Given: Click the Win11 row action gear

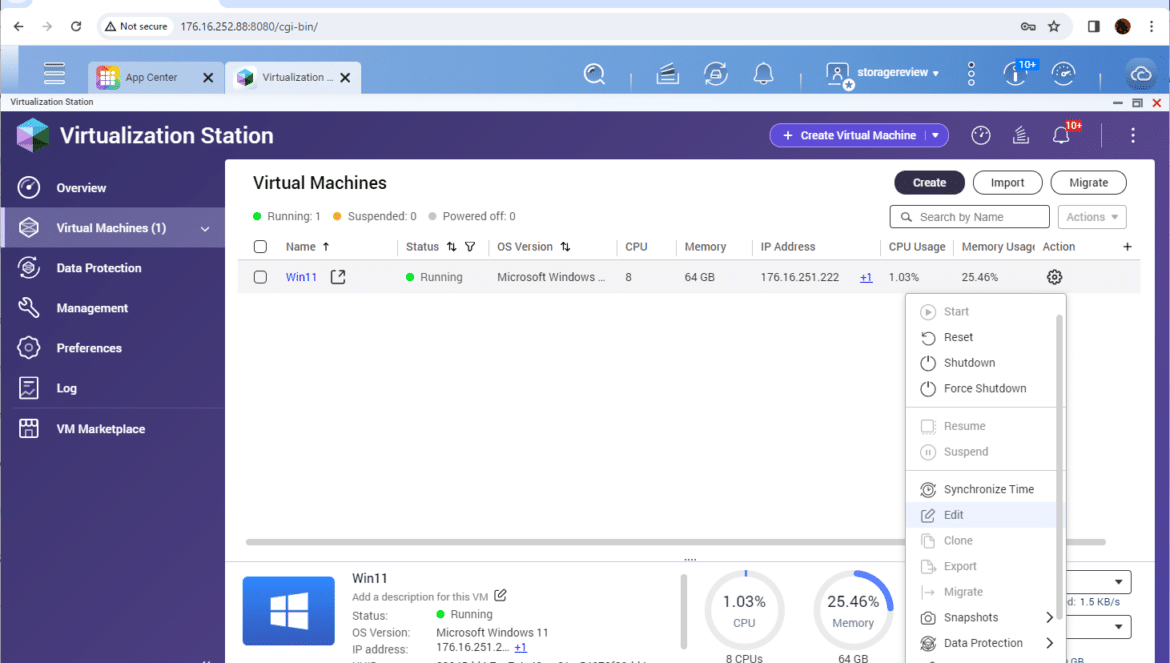Looking at the screenshot, I should (1054, 277).
